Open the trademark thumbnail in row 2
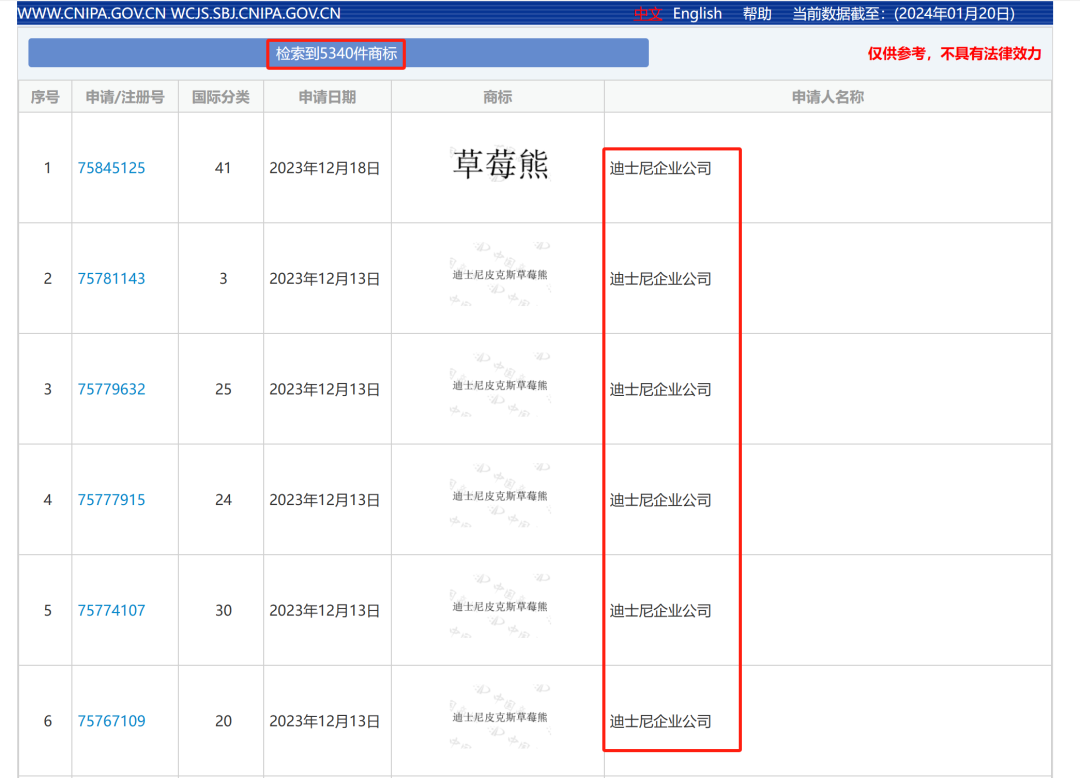The height and width of the screenshot is (778, 1080). coord(500,275)
